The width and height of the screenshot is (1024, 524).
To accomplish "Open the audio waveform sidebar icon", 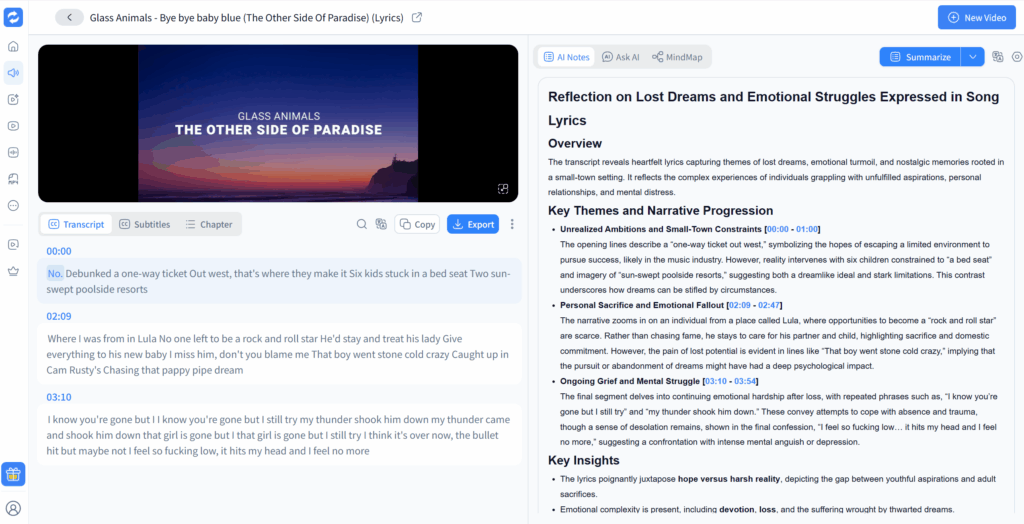I will pyautogui.click(x=13, y=152).
